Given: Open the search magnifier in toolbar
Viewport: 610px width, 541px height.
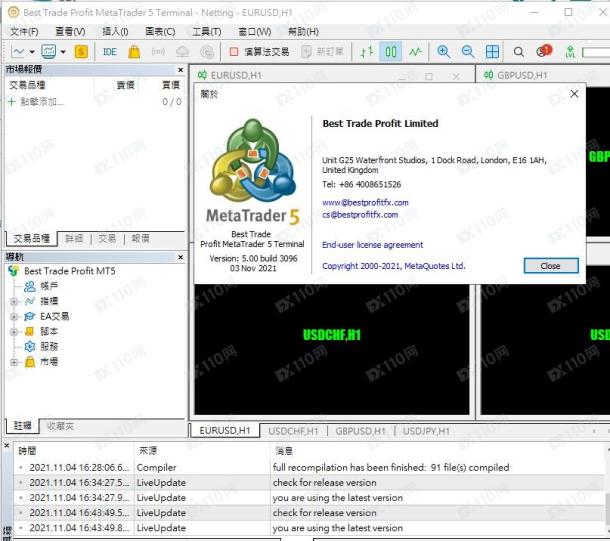Looking at the screenshot, I should 519,52.
